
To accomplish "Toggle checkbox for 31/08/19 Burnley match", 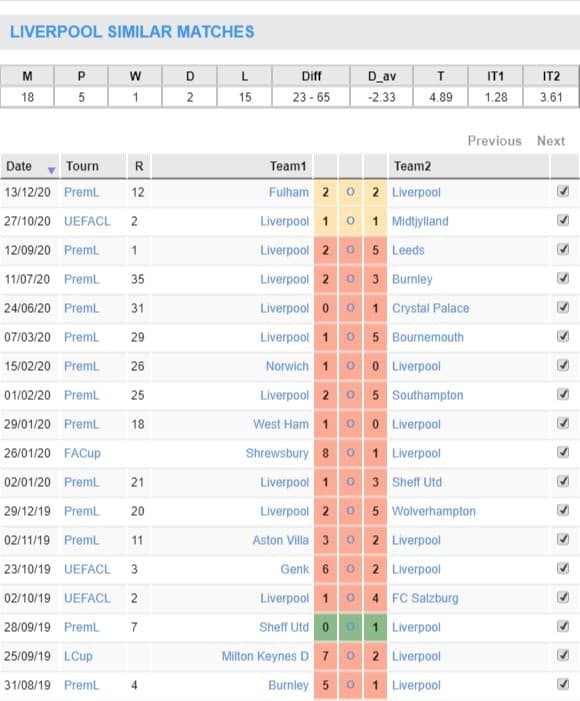I will 563,684.
